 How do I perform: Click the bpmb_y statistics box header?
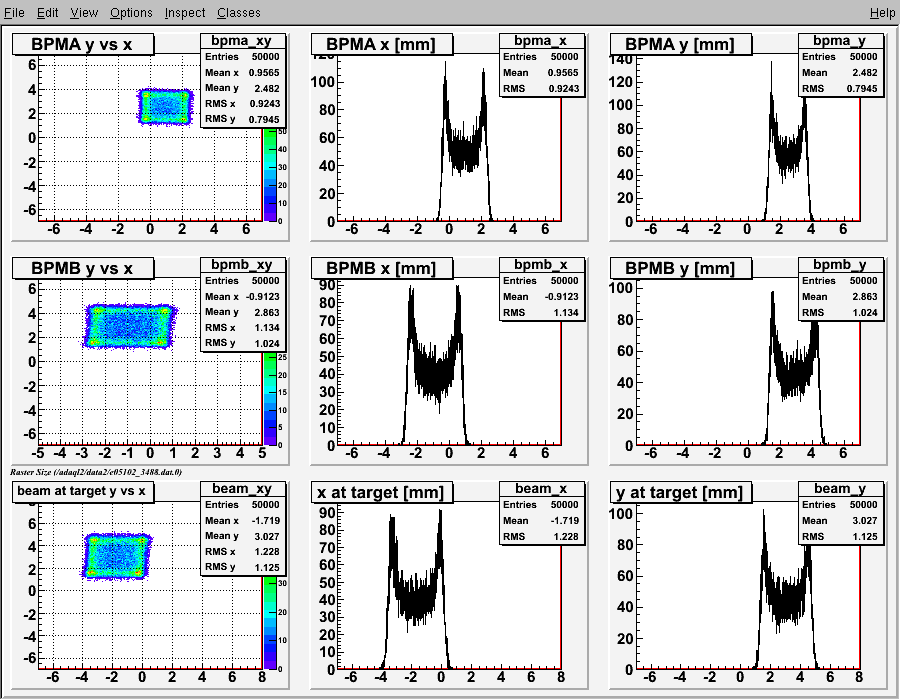(840, 265)
